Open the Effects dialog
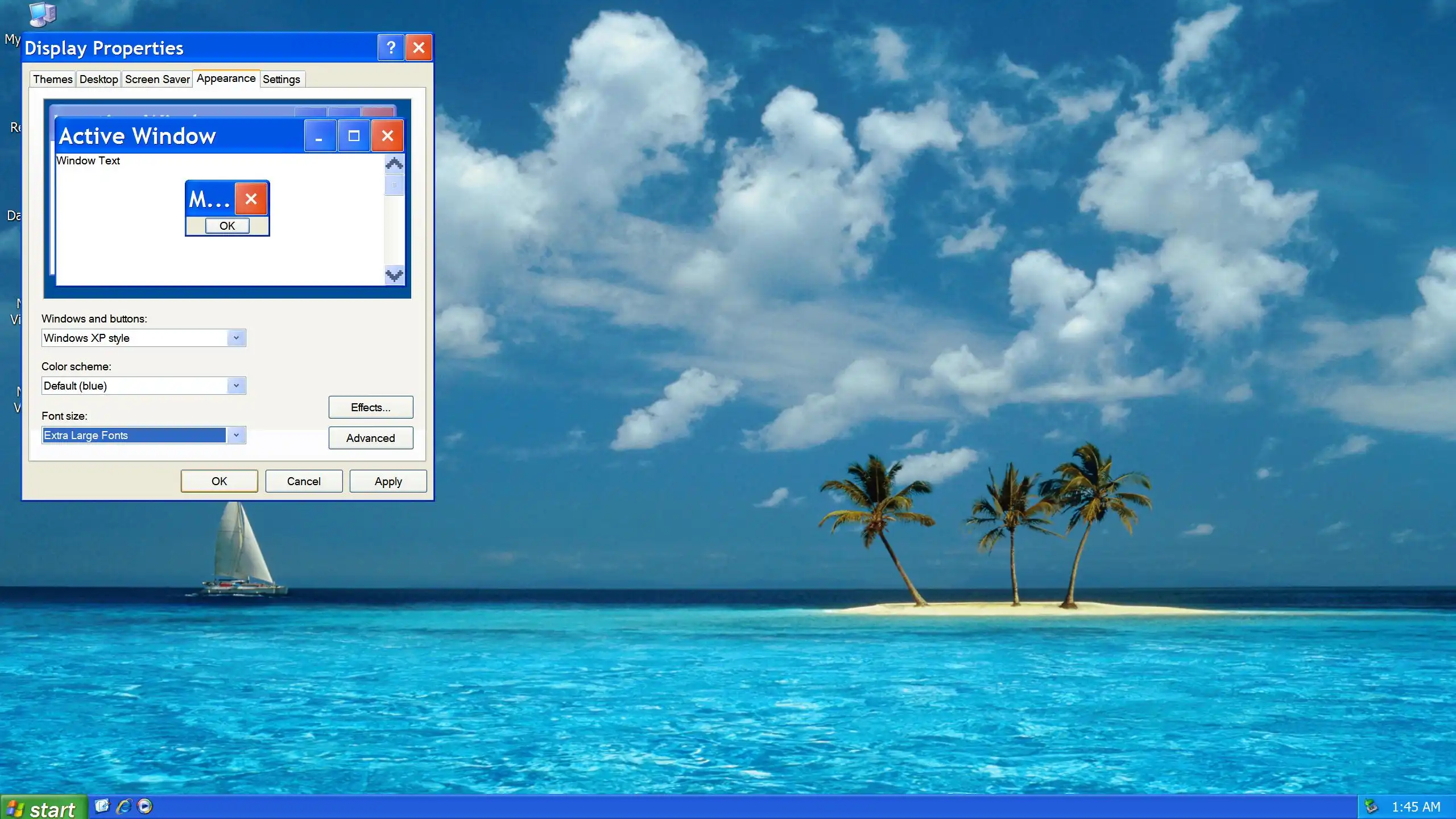1456x819 pixels. pos(370,407)
